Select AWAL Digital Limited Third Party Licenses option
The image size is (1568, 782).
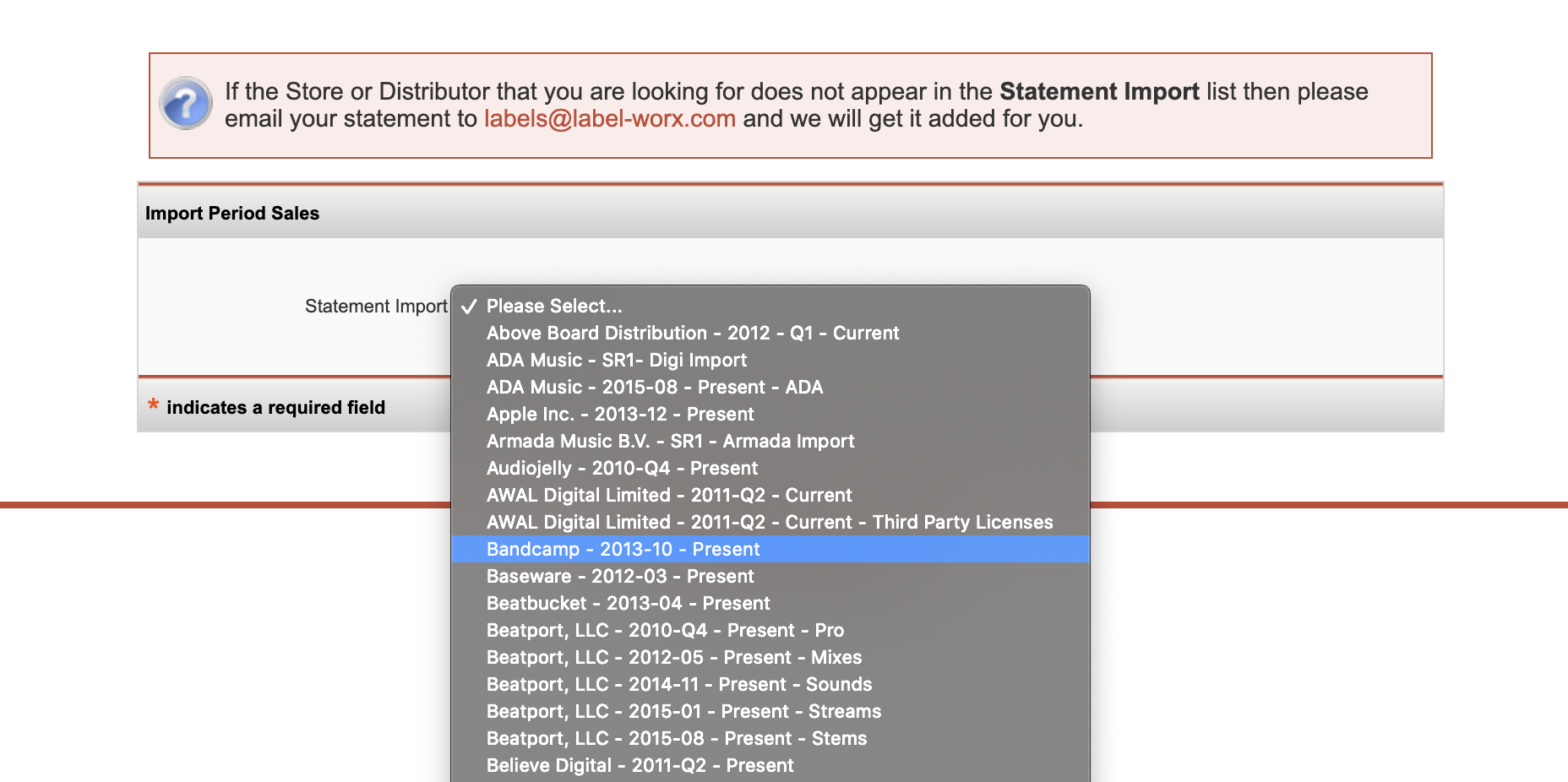tap(770, 522)
